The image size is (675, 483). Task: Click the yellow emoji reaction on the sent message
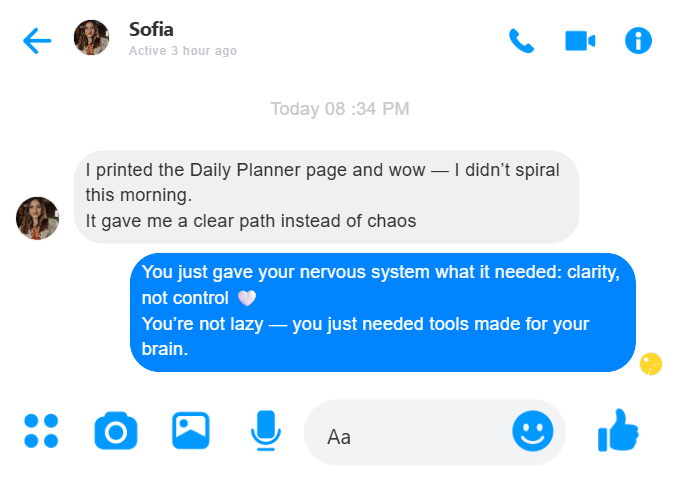click(x=651, y=363)
